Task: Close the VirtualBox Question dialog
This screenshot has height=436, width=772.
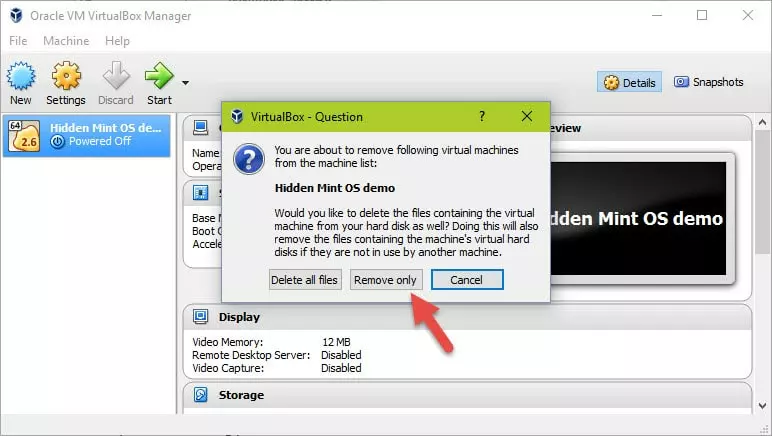Action: click(x=527, y=117)
